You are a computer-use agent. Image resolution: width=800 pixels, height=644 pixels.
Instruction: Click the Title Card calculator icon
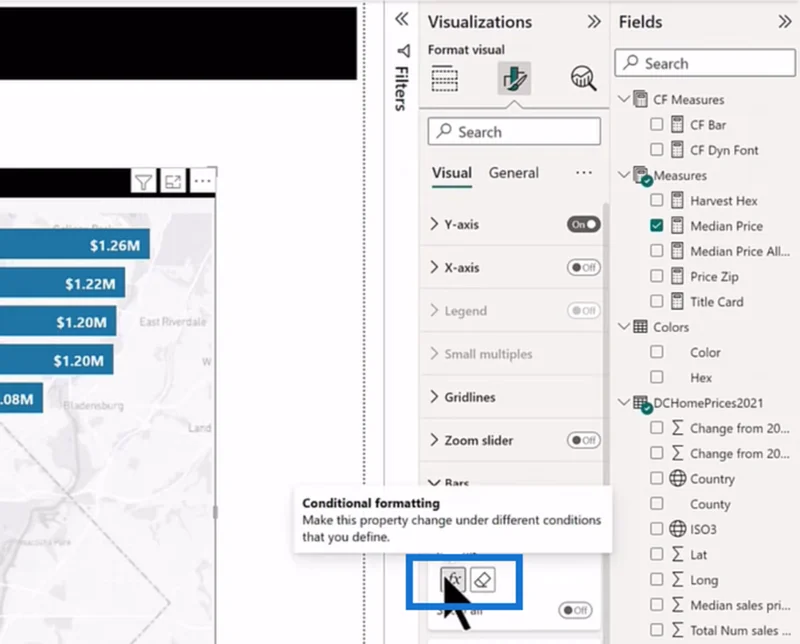[677, 302]
